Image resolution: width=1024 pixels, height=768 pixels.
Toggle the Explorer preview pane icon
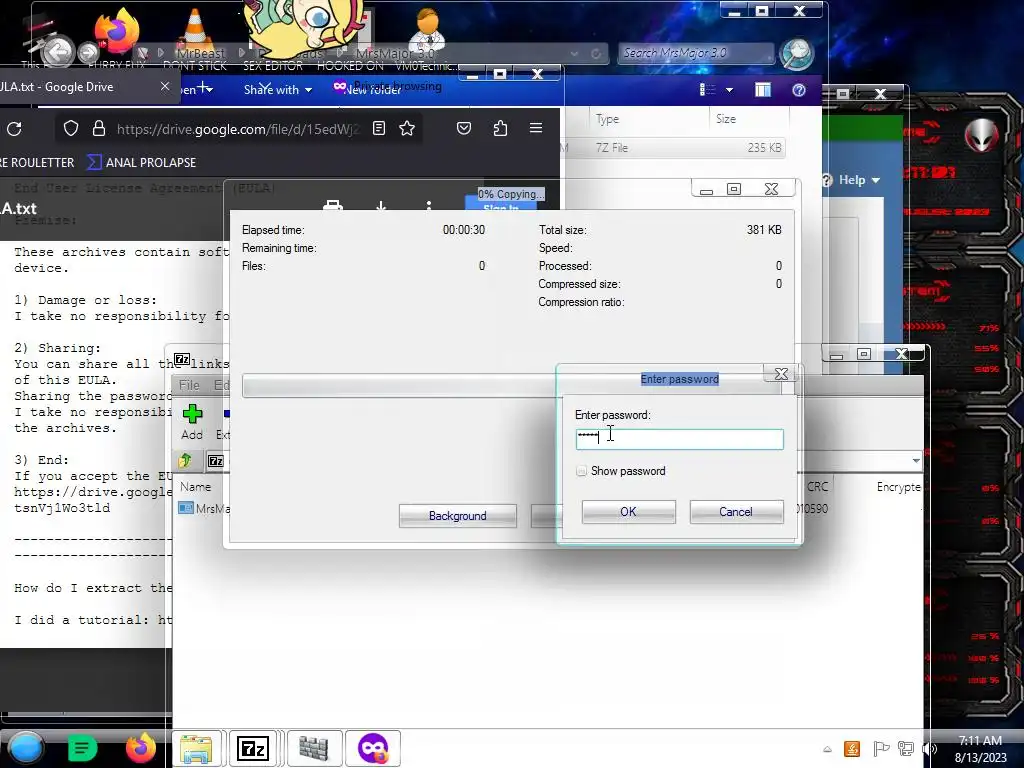click(x=763, y=89)
